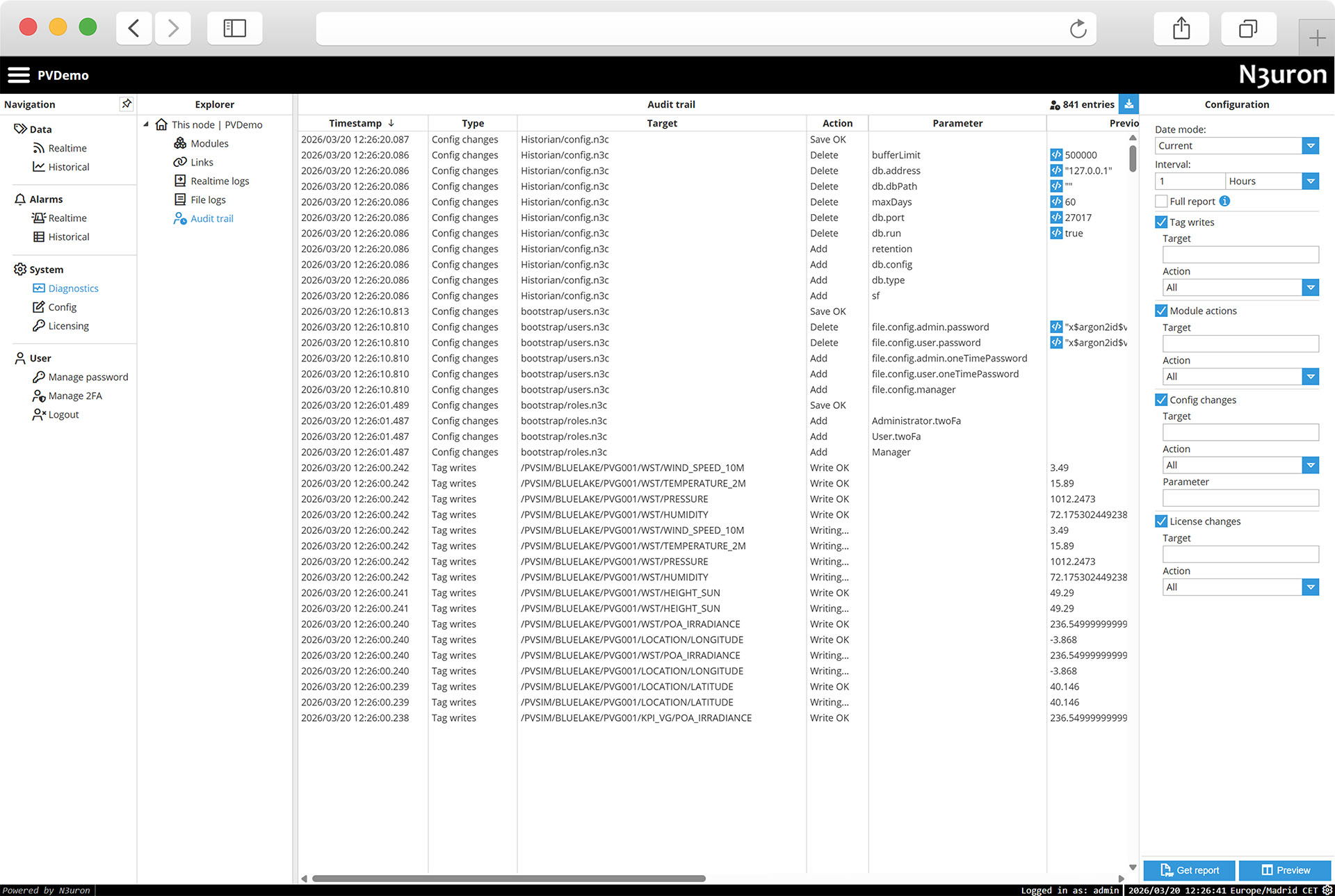Uncheck the License changes checkbox
1335x896 pixels.
click(1161, 521)
